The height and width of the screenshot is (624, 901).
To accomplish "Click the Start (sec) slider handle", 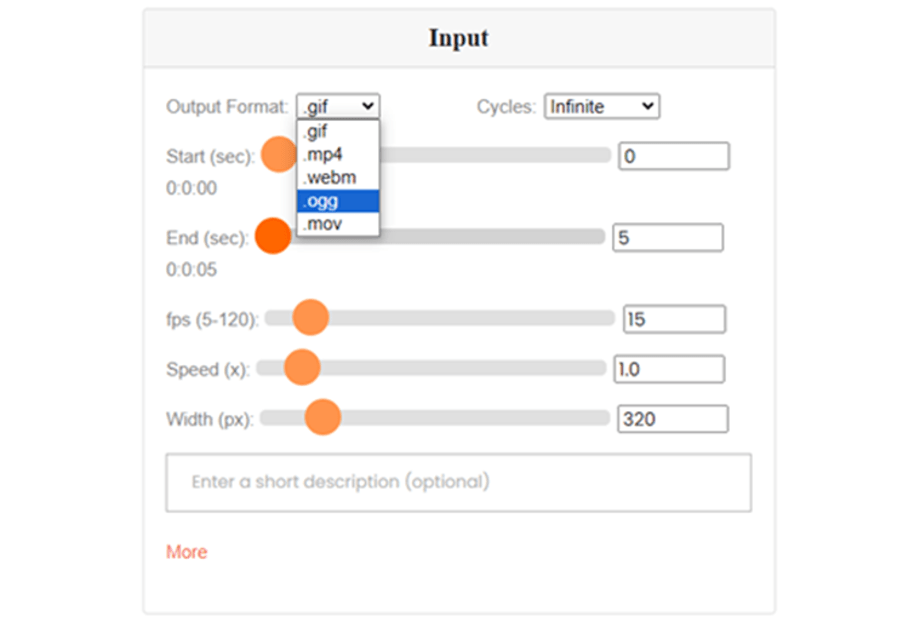I will [278, 155].
